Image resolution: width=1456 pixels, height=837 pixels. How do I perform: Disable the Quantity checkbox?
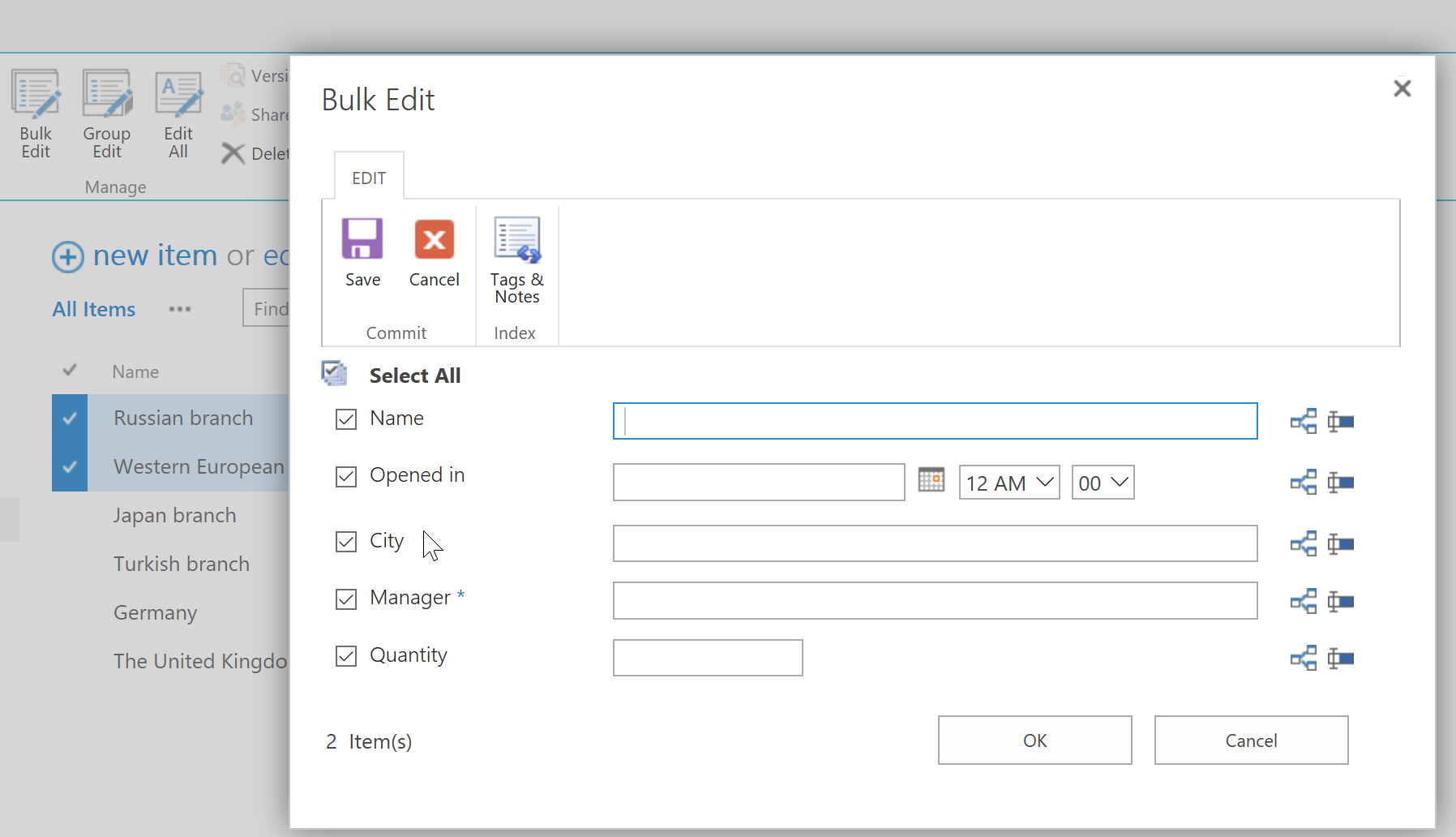coord(346,656)
